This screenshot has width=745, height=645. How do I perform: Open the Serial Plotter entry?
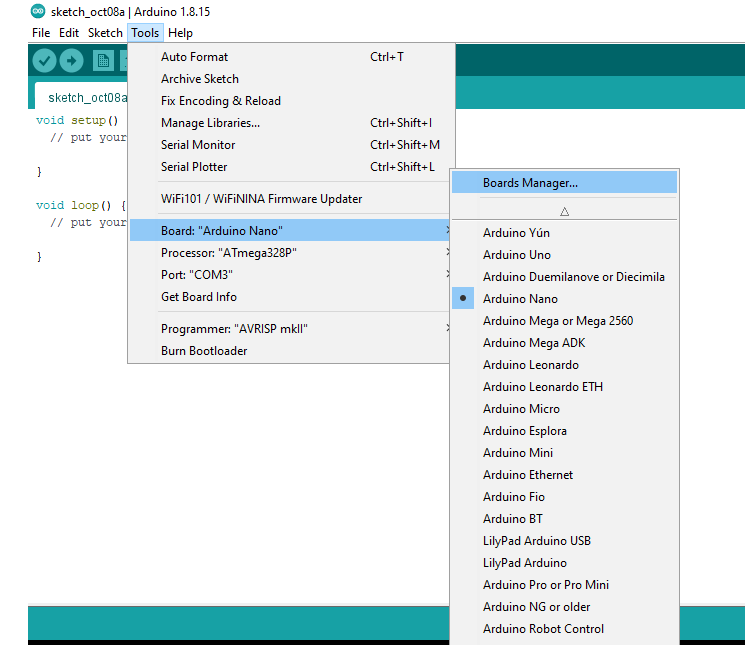tap(289, 167)
